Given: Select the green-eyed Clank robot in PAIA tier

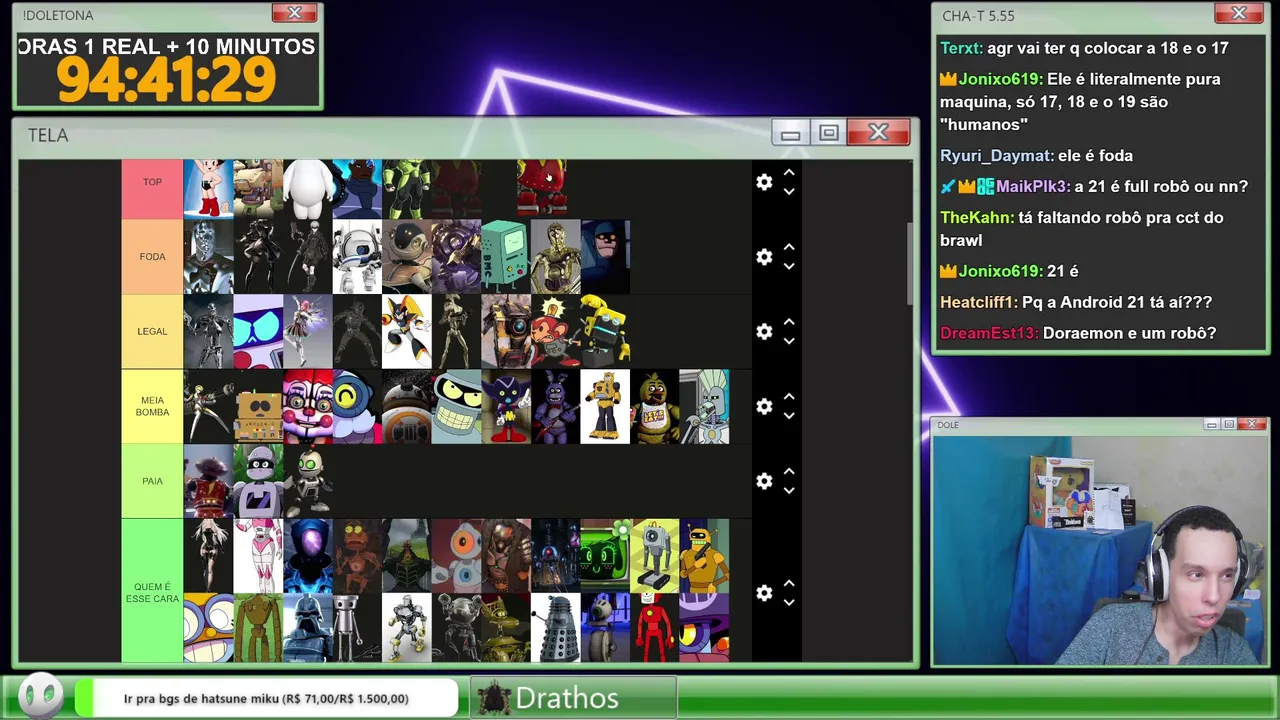Looking at the screenshot, I should click(x=307, y=481).
